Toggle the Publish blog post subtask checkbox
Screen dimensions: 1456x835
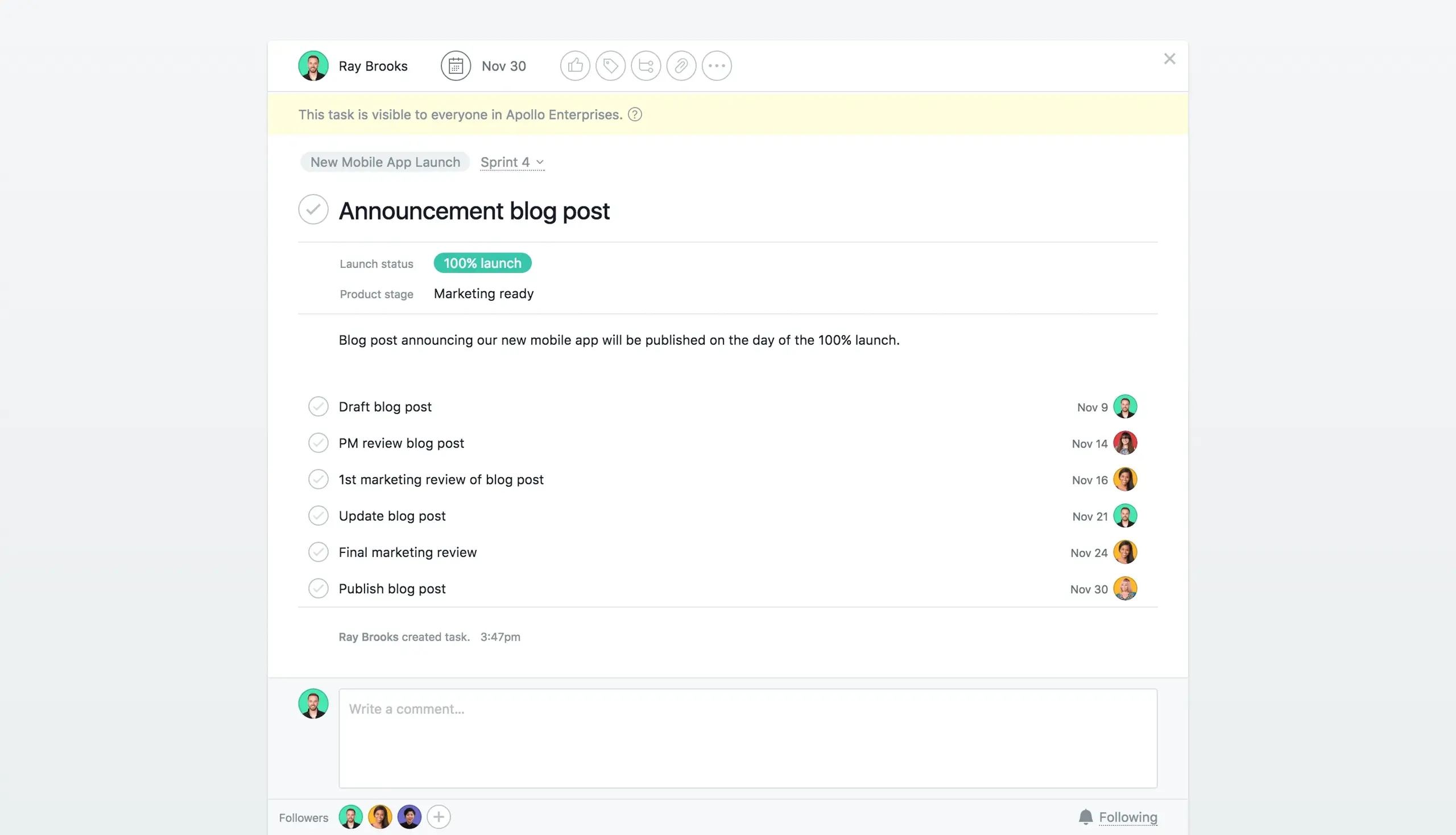(x=319, y=588)
